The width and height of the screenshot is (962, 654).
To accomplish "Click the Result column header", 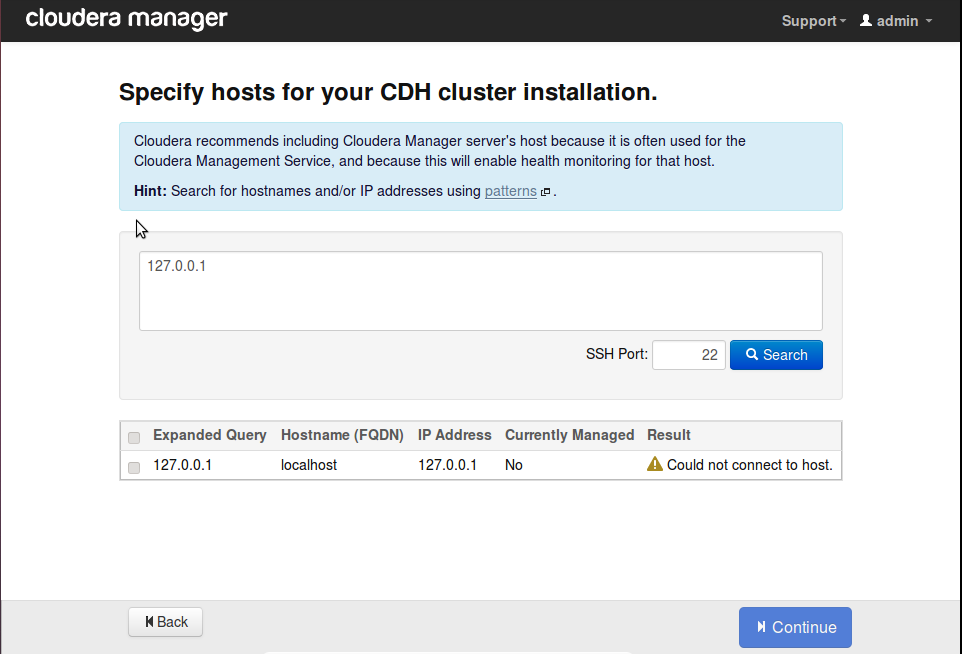I will (669, 435).
